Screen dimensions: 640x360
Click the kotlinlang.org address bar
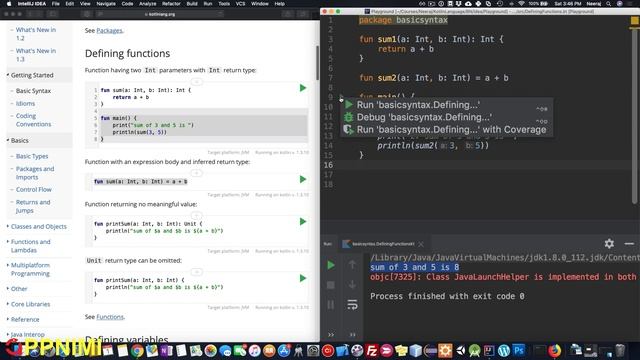(x=160, y=14)
